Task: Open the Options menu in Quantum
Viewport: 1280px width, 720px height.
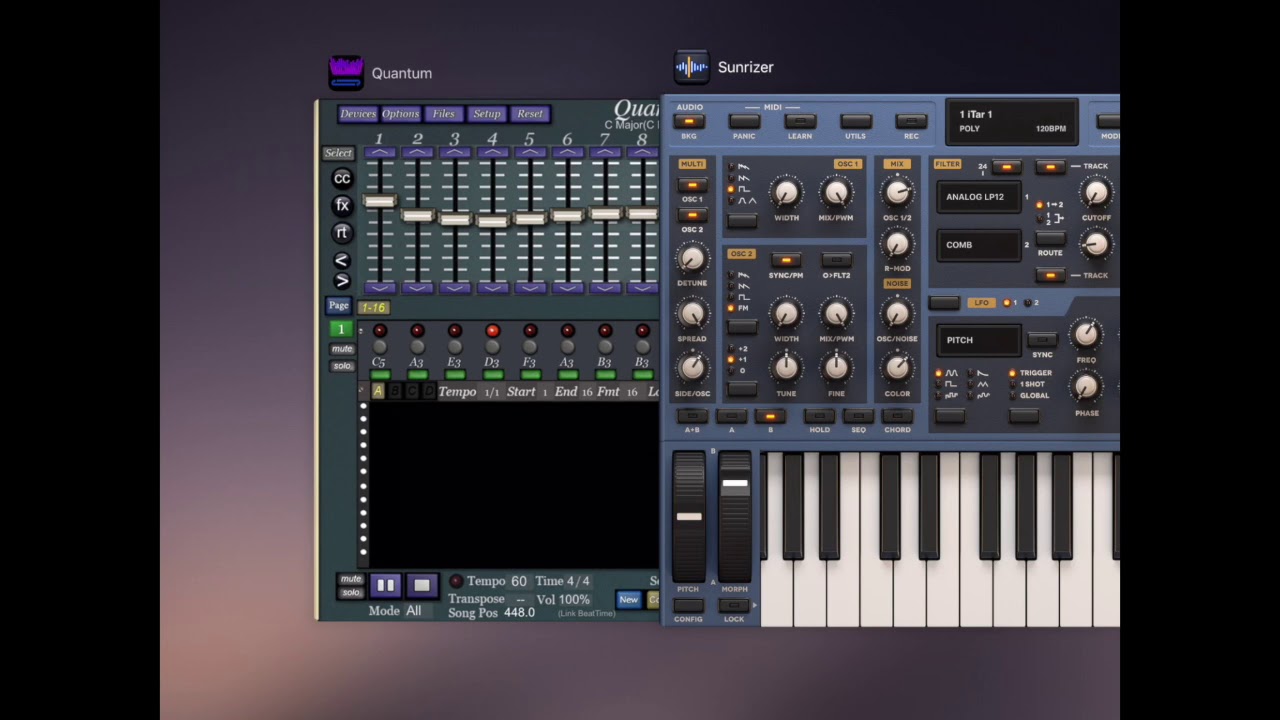Action: pos(401,114)
